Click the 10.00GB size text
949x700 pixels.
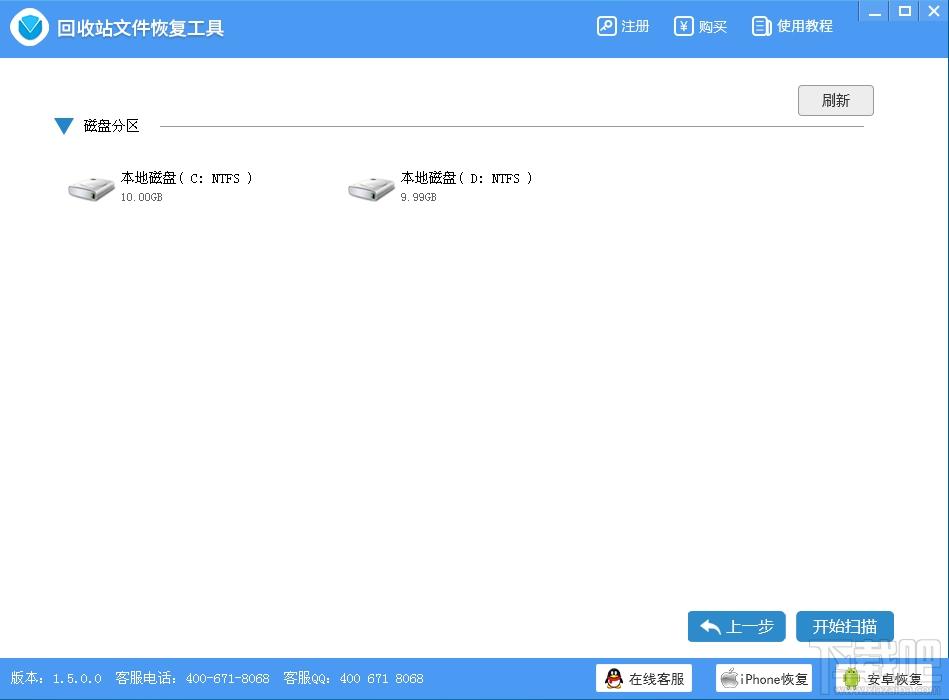[142, 197]
